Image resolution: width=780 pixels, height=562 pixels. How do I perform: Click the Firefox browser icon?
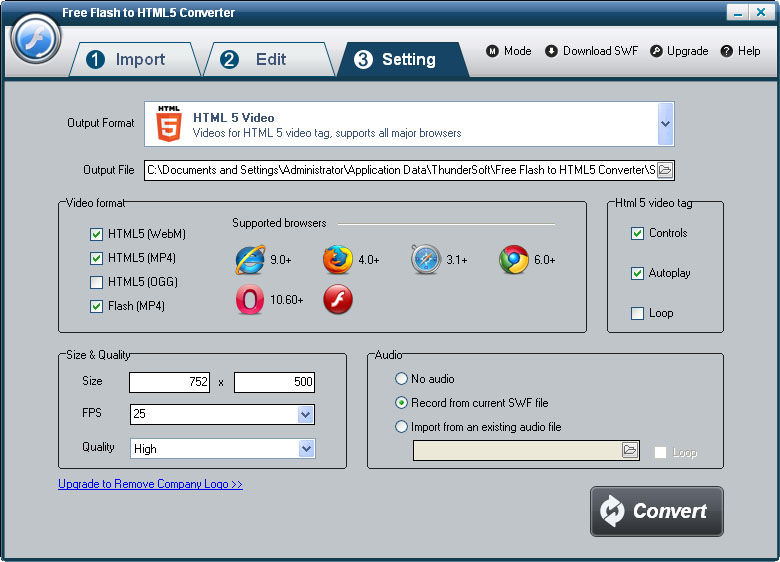[338, 259]
